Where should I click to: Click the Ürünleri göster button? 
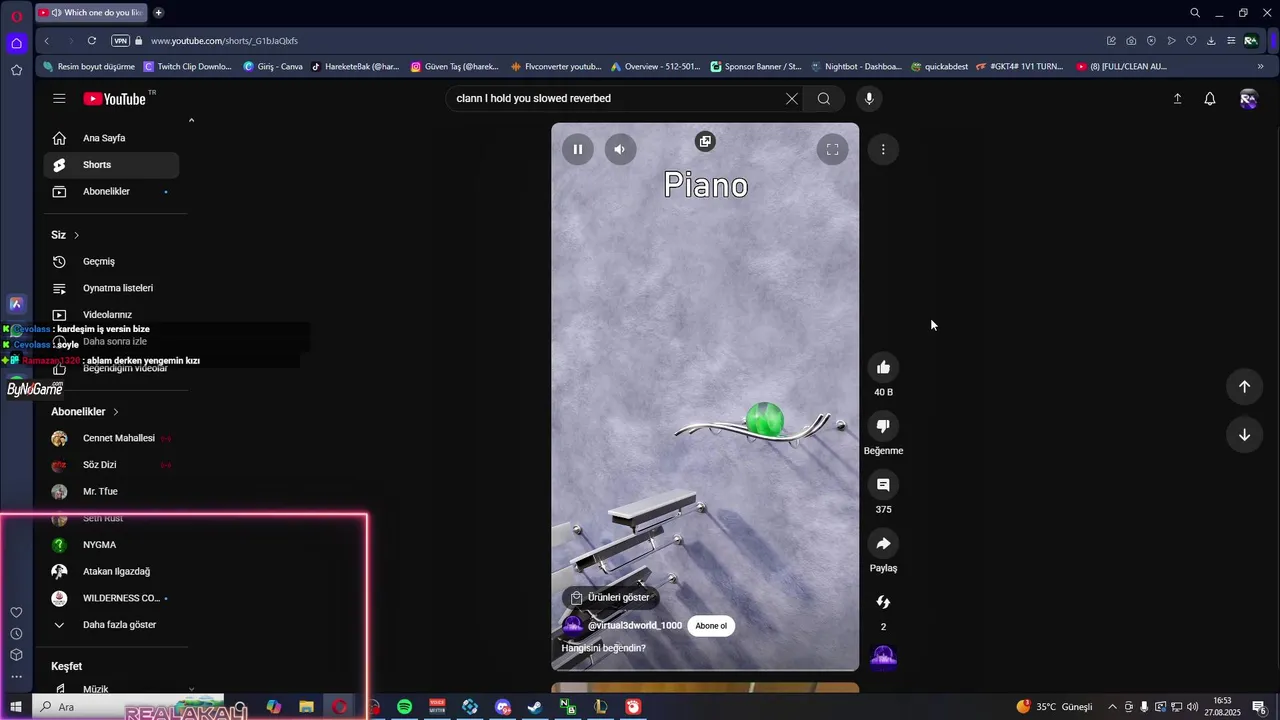(x=610, y=598)
